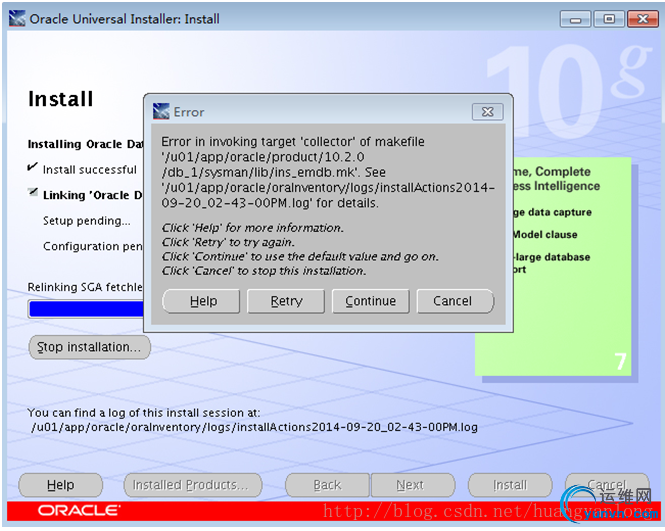Click 'Click Retry to try again' hint
The width and height of the screenshot is (665, 531).
tap(228, 242)
